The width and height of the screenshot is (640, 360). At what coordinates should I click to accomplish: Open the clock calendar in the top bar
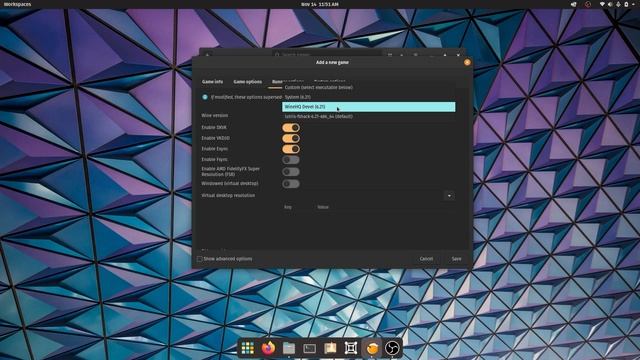point(320,4)
